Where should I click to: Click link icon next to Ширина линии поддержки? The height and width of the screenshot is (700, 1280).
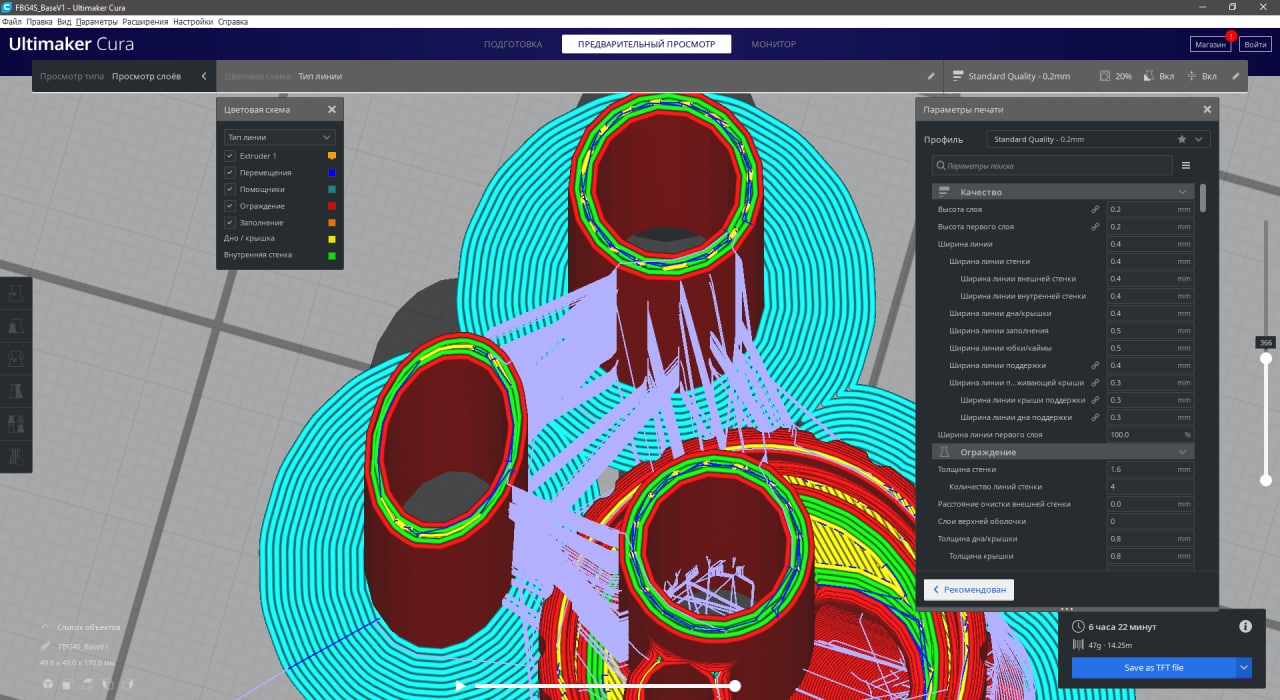[x=1096, y=365]
